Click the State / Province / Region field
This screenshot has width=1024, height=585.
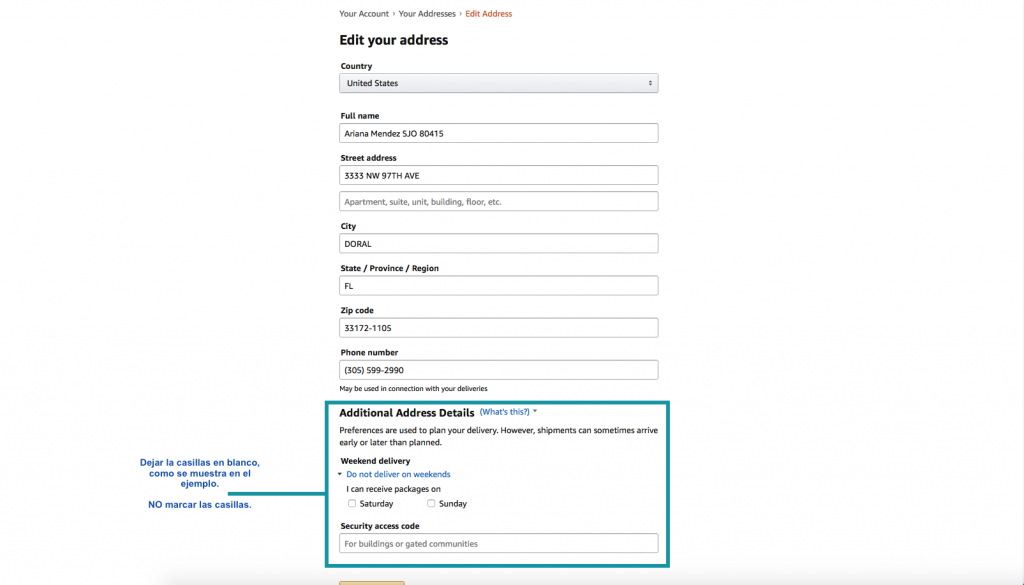(x=498, y=285)
